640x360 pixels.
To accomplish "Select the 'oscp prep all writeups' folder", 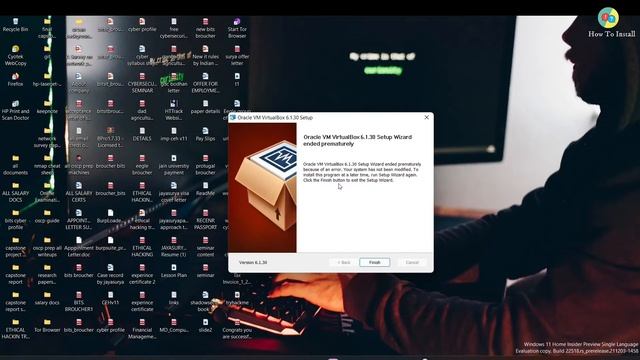I will [x=47, y=247].
